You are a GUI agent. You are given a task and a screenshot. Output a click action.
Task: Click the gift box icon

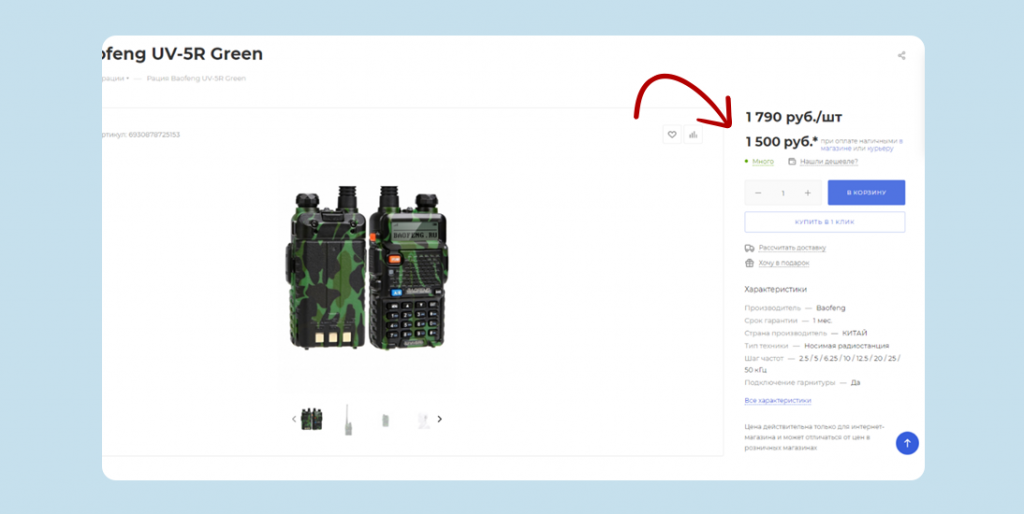tap(749, 263)
